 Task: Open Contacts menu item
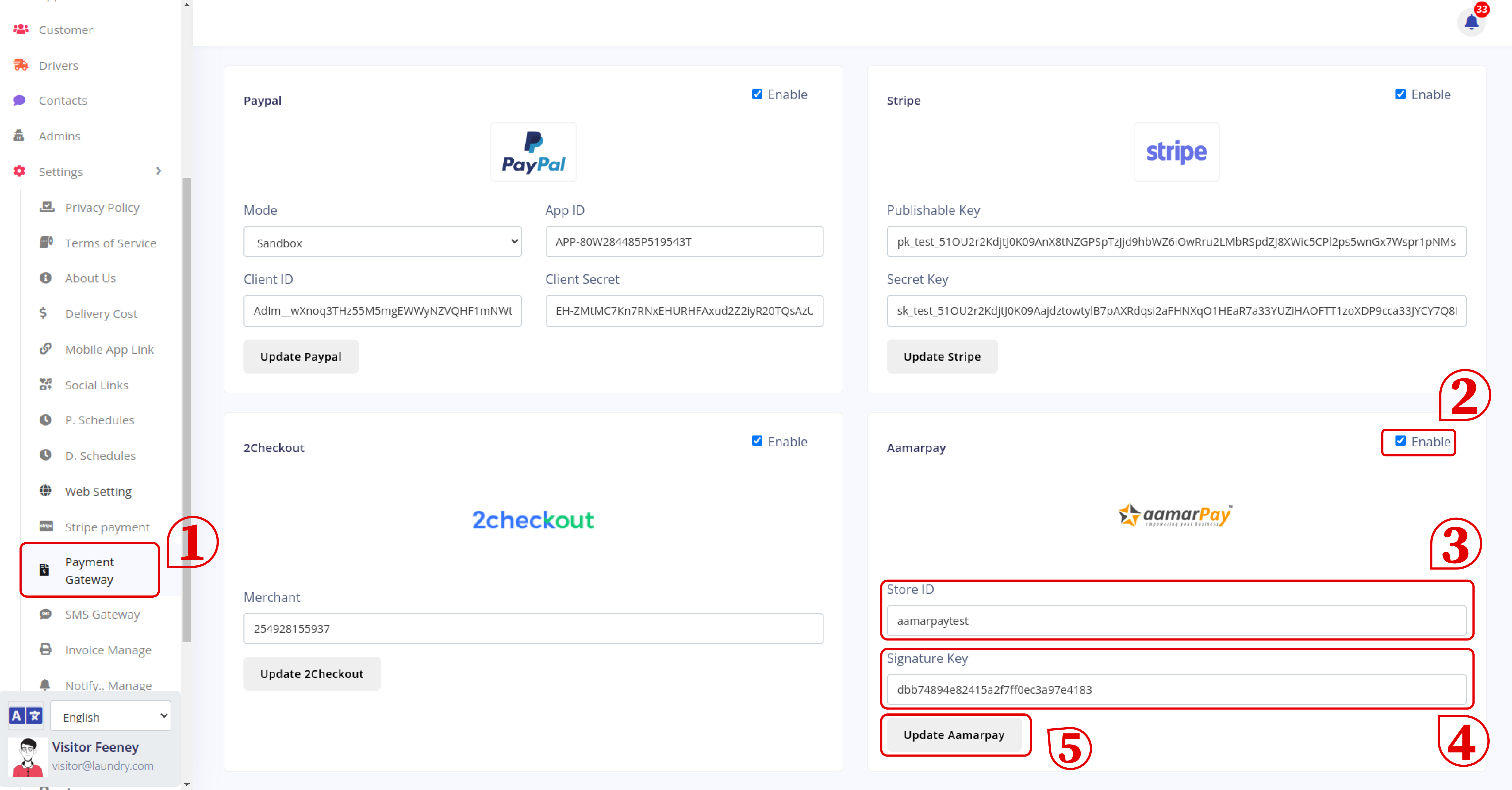[63, 100]
